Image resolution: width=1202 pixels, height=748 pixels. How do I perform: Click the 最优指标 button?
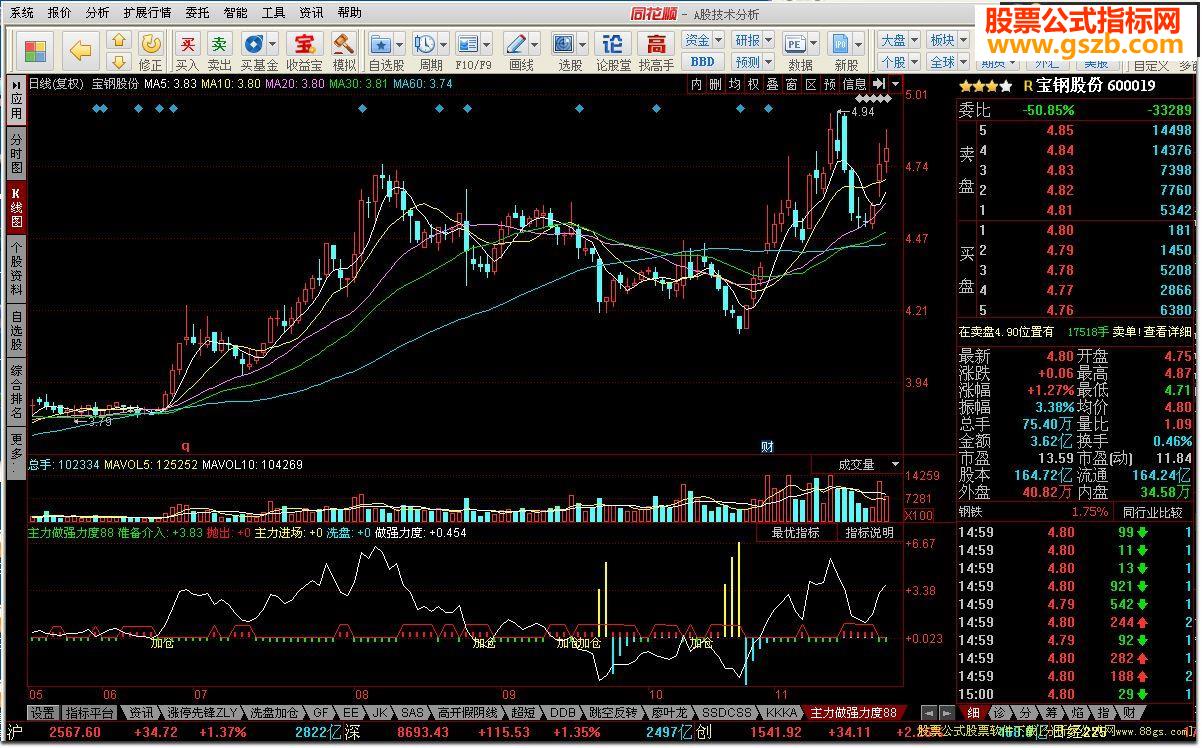pyautogui.click(x=796, y=533)
